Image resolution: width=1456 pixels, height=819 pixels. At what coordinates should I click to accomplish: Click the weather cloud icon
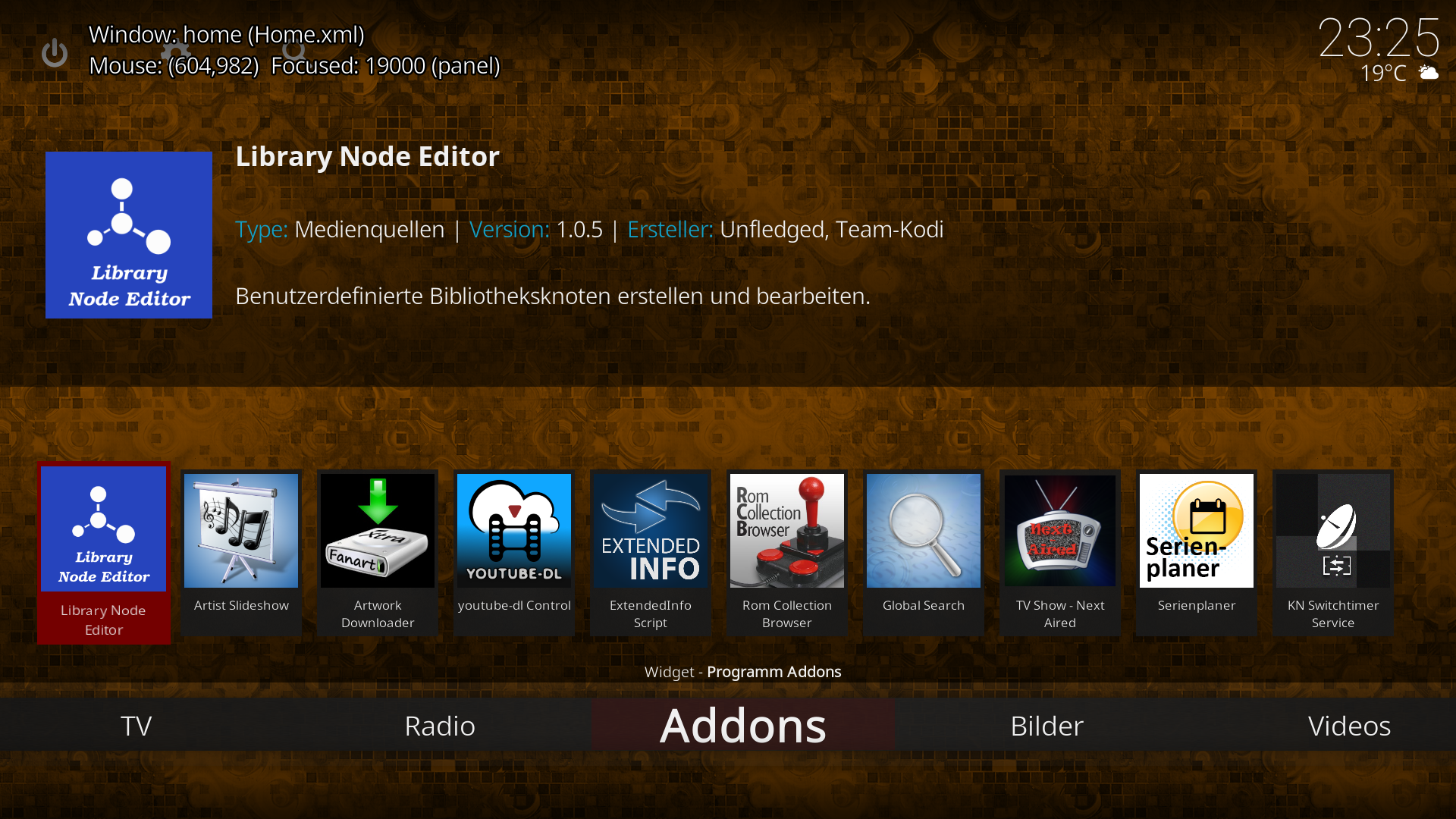click(x=1429, y=73)
